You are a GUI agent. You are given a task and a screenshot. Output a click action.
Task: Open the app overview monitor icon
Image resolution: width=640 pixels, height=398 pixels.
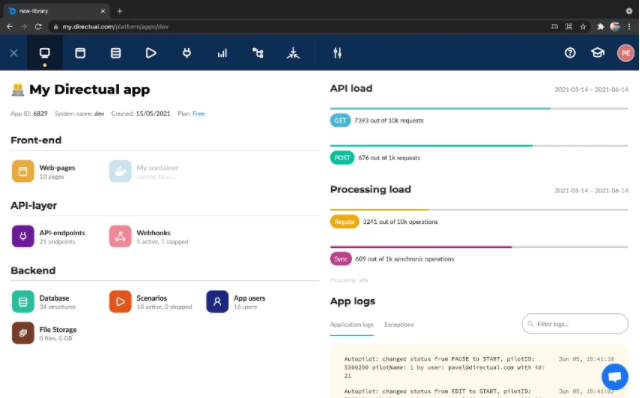coord(44,53)
